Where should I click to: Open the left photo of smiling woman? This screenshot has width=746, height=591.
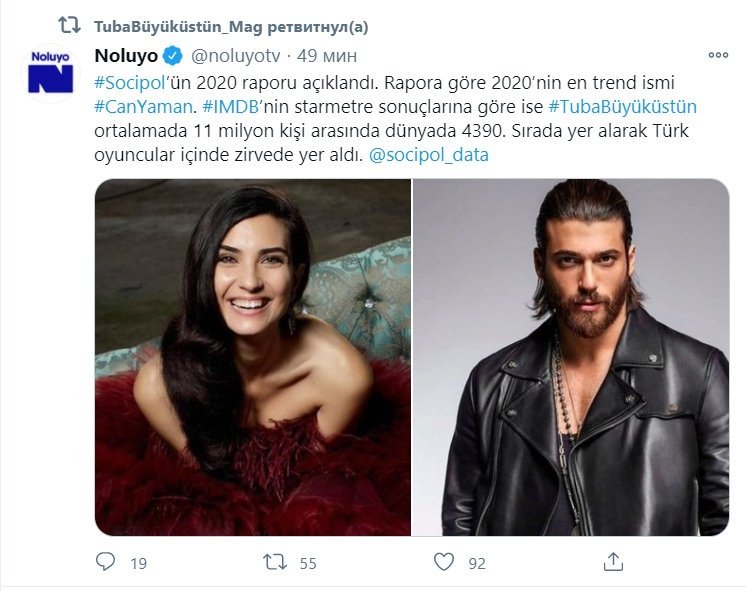253,357
